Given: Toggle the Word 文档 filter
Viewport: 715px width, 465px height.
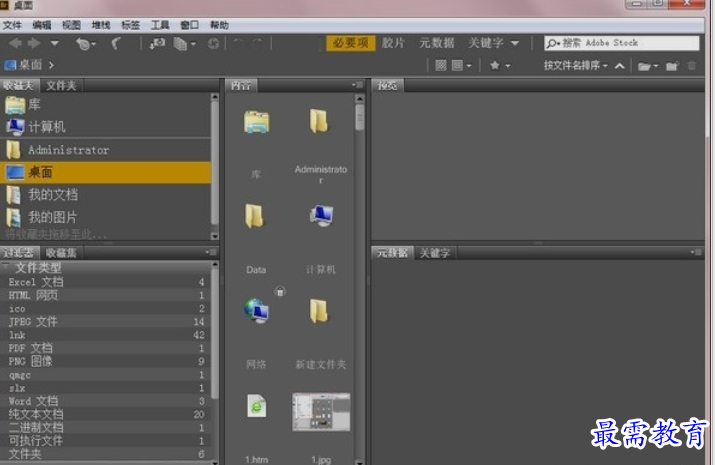Looking at the screenshot, I should (106, 401).
